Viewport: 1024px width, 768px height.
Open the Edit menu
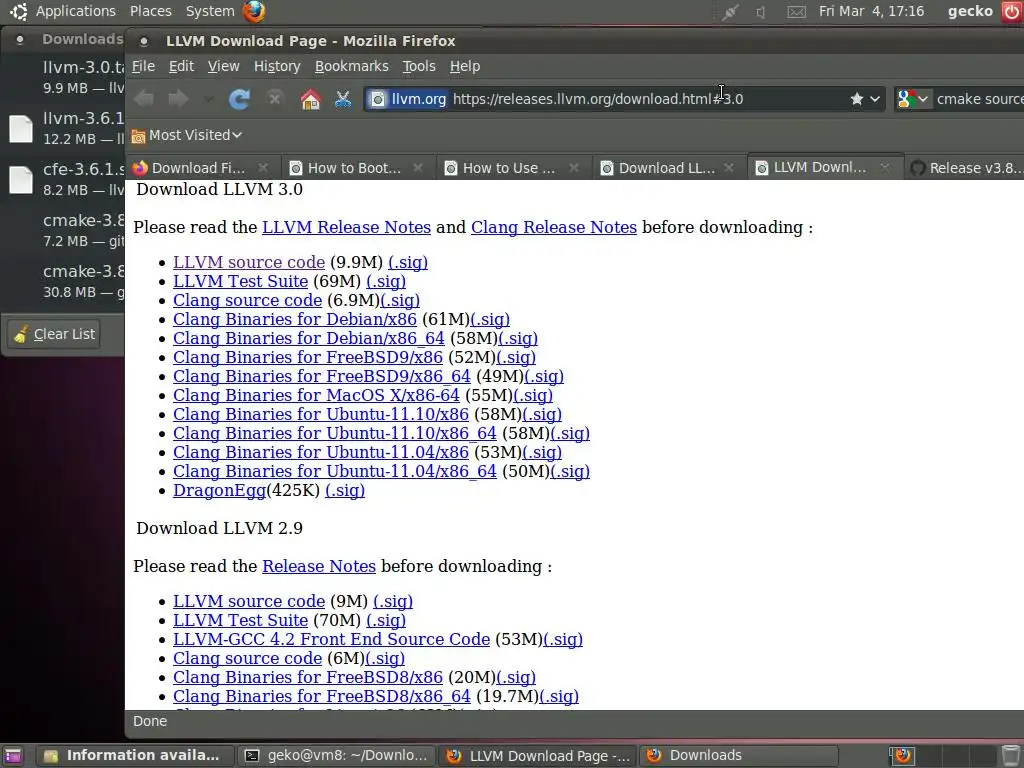181,66
